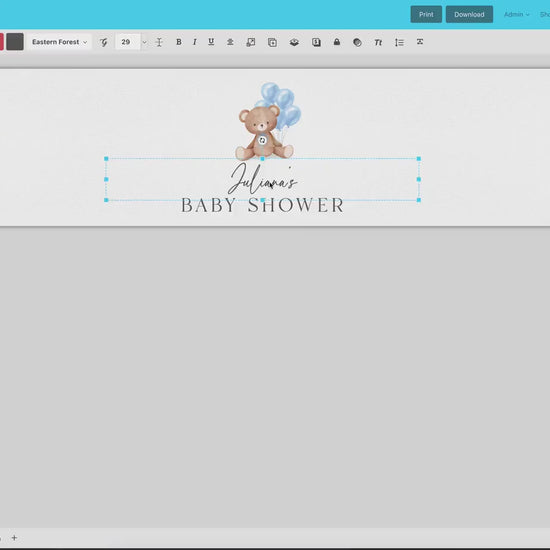This screenshot has height=550, width=550.
Task: Toggle italic formatting
Action: (194, 42)
